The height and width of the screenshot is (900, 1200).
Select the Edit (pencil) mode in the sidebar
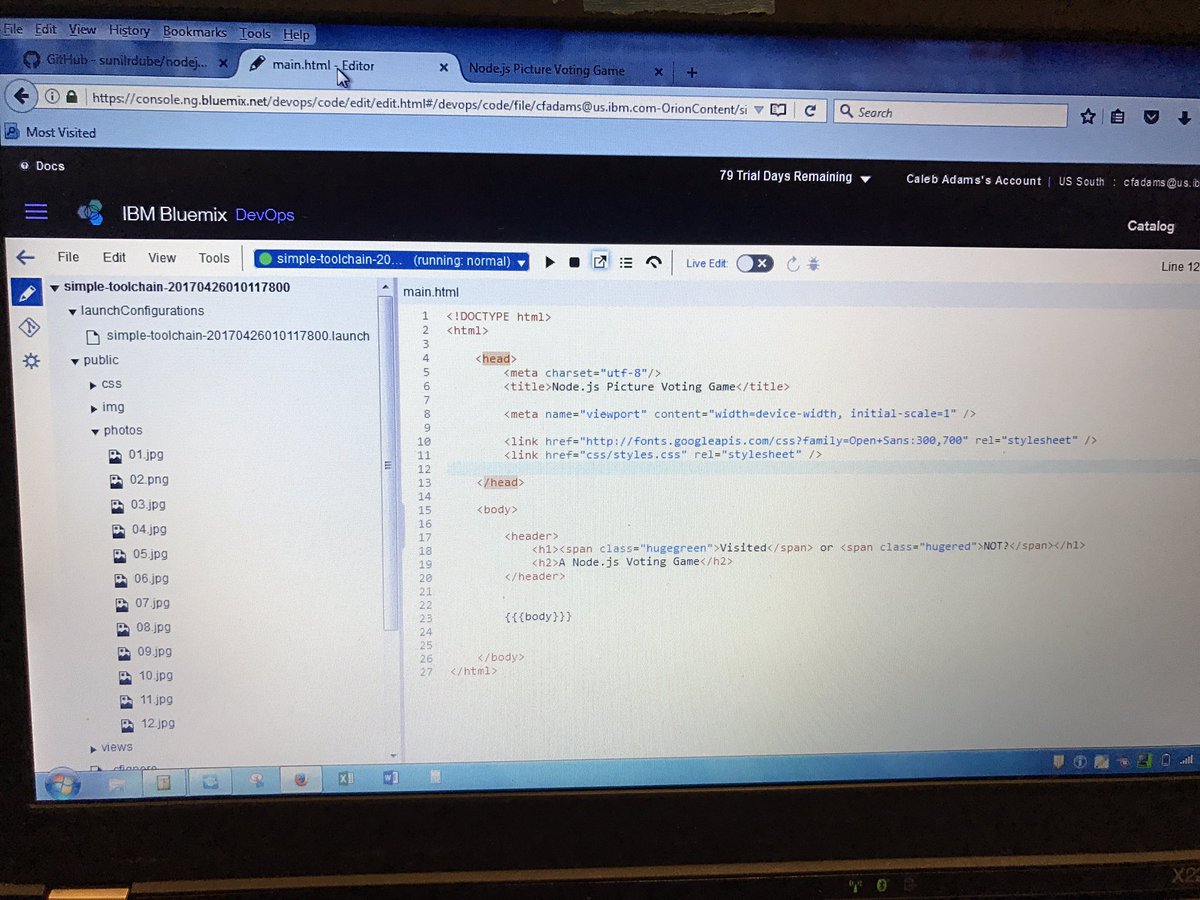pyautogui.click(x=28, y=292)
